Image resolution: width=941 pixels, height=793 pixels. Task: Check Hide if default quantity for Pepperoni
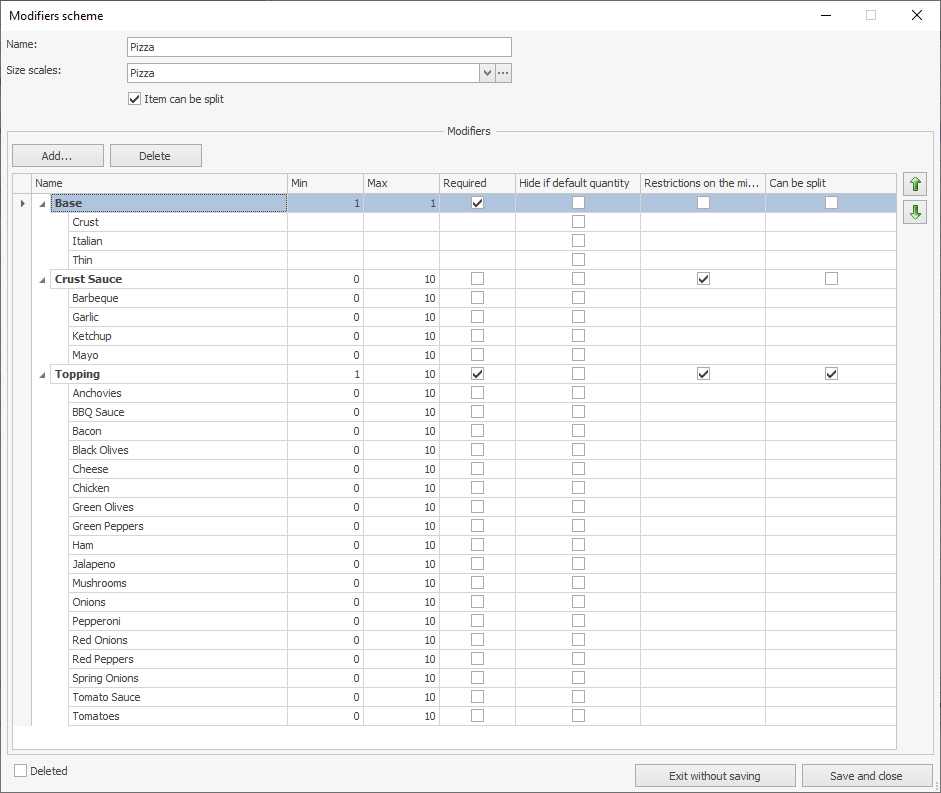(x=578, y=621)
